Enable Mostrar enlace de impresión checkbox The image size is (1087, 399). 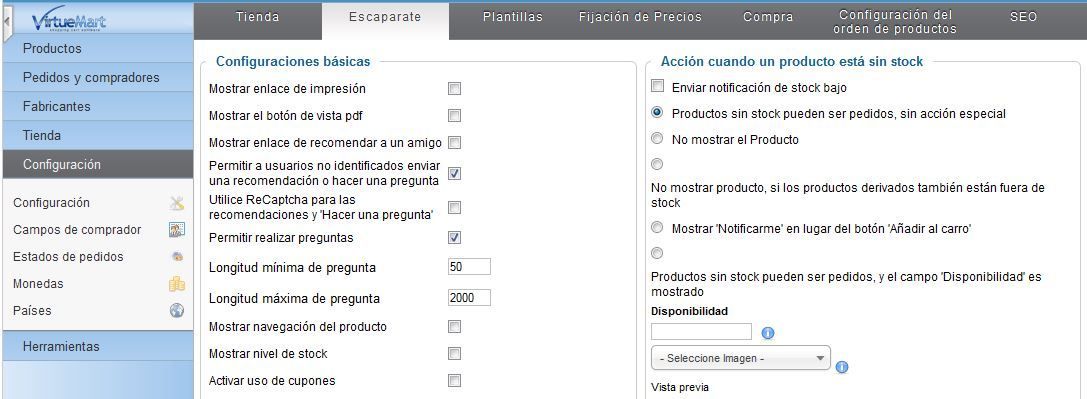tap(454, 89)
